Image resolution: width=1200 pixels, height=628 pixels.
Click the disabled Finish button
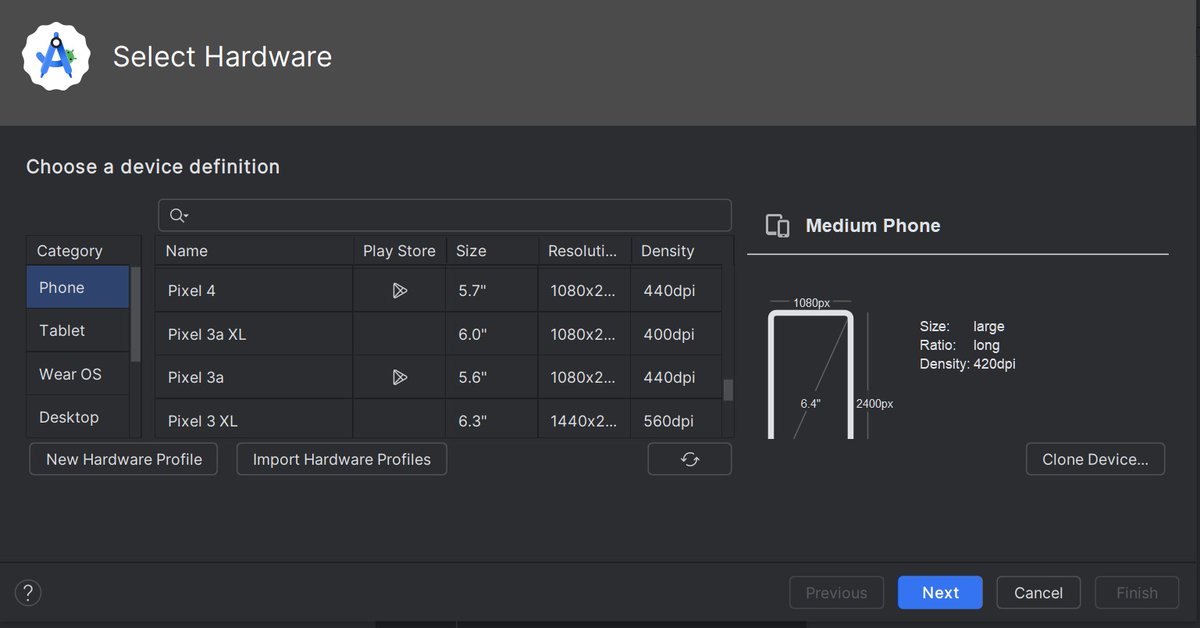[1137, 593]
